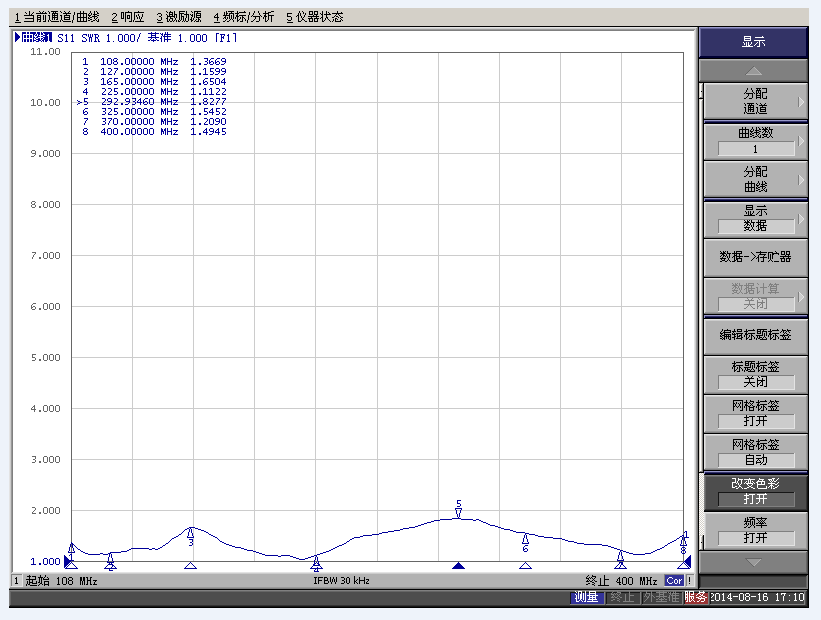This screenshot has width=821, height=620.
Task: Click the 曲线1 trace label icon
Action: click(x=34, y=37)
